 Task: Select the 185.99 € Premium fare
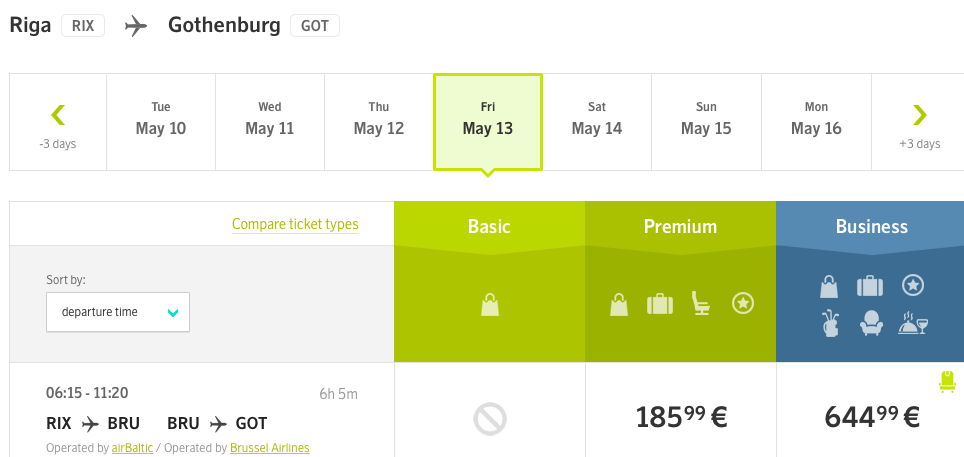(x=681, y=418)
